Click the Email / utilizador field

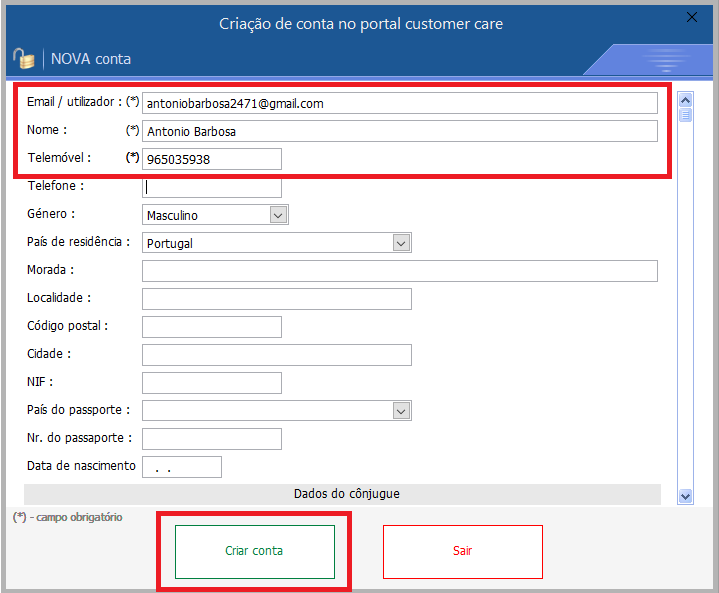[x=400, y=103]
